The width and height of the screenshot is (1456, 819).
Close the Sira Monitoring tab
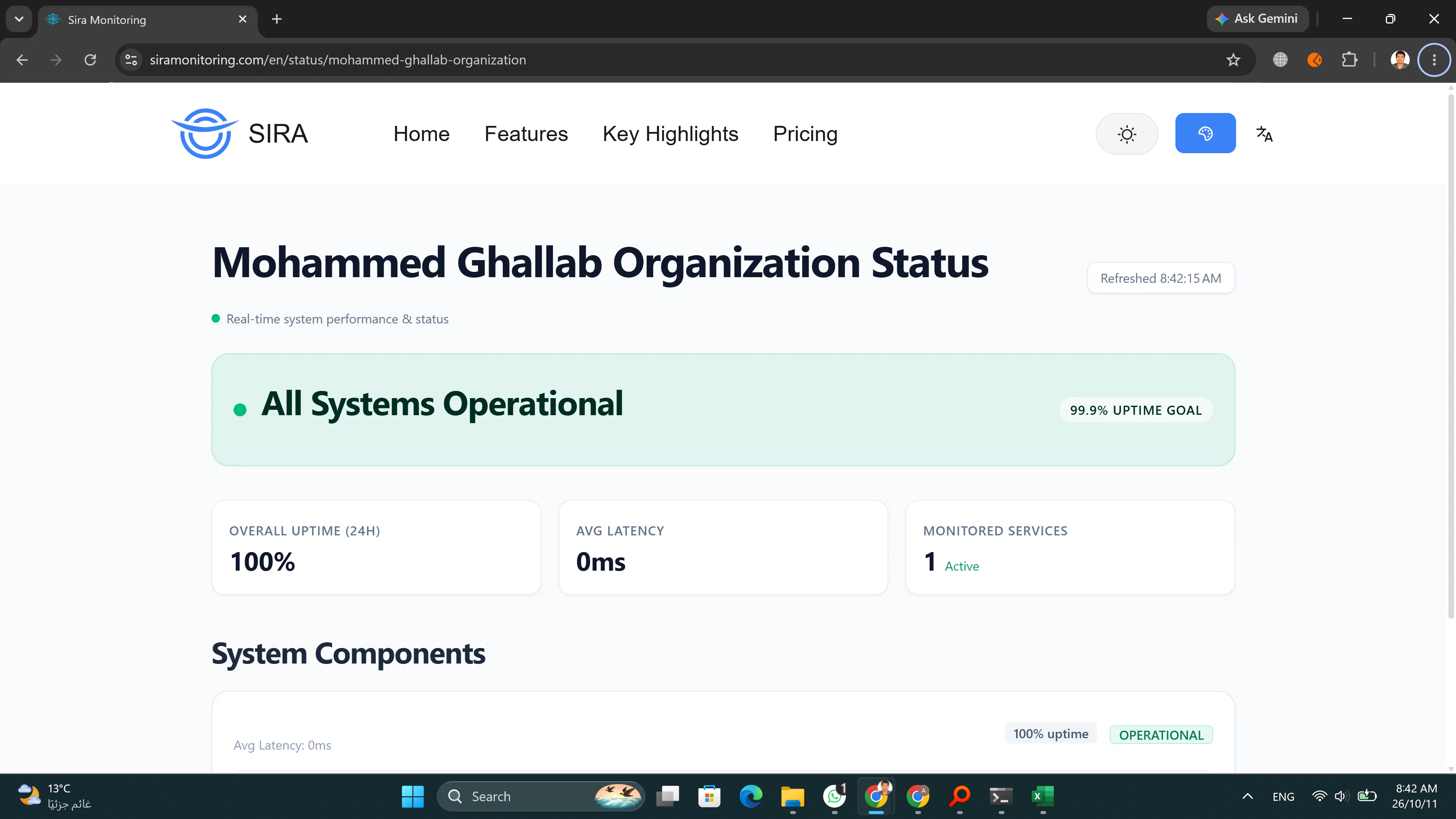[243, 19]
